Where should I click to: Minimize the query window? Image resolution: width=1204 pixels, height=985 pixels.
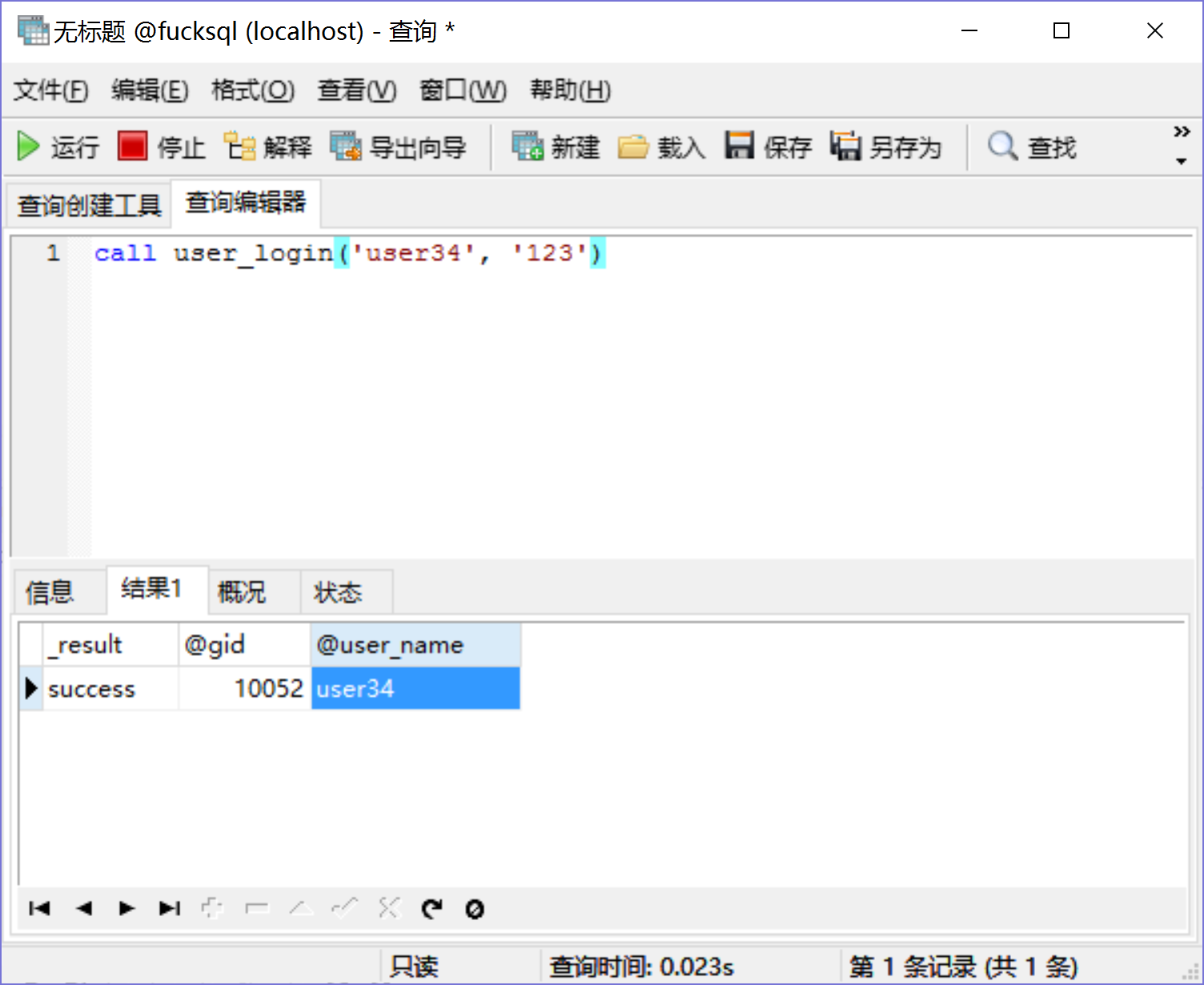click(969, 30)
